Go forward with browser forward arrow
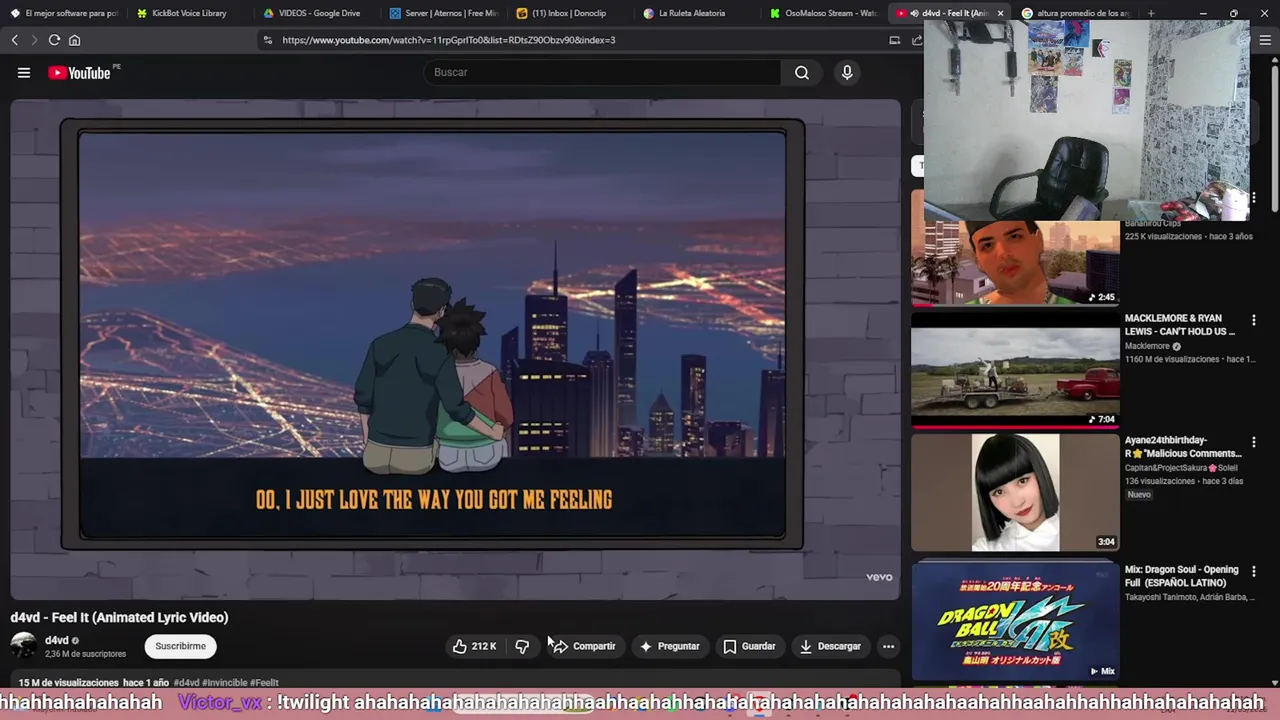The width and height of the screenshot is (1280, 720). pyautogui.click(x=33, y=40)
